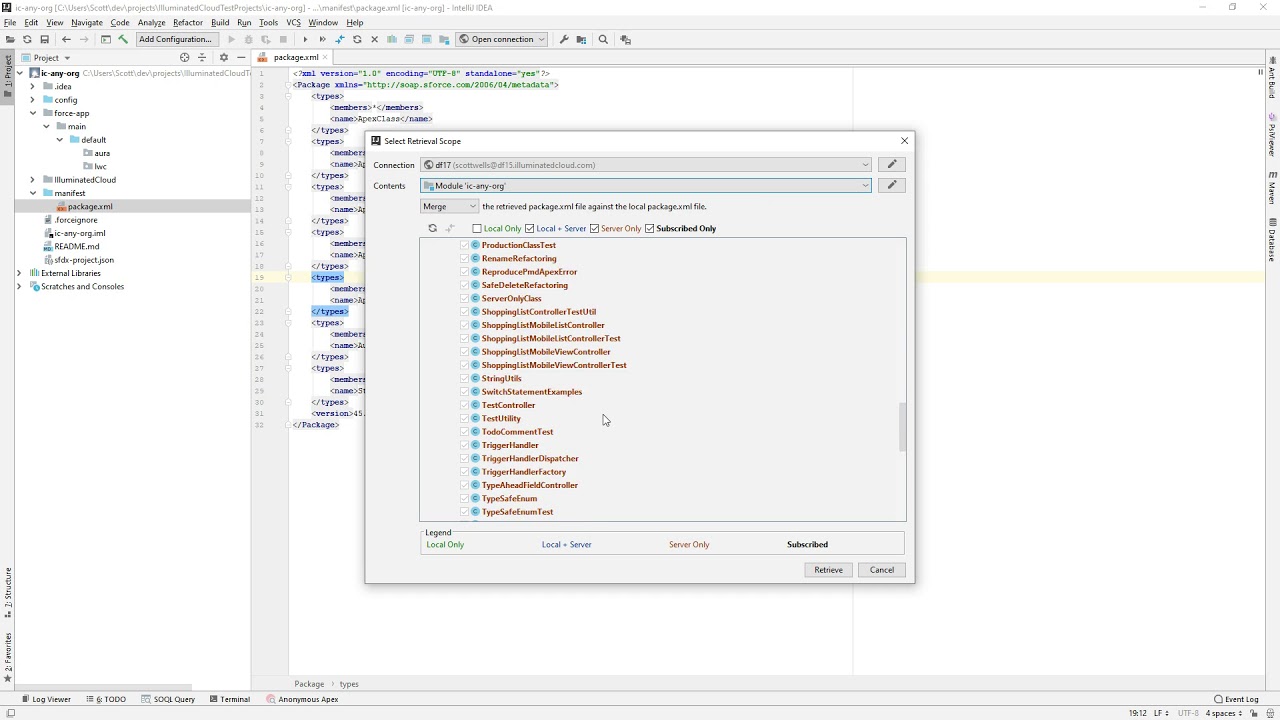The width and height of the screenshot is (1280, 720).
Task: Open the Project panel gear settings
Action: tap(224, 57)
